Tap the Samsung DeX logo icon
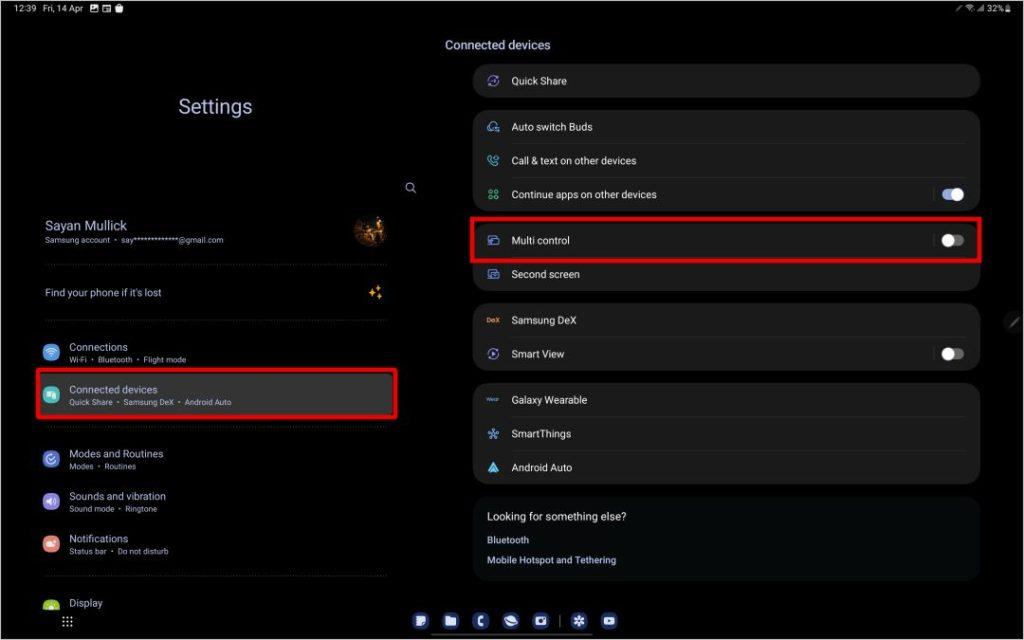The image size is (1024, 640). pos(493,320)
